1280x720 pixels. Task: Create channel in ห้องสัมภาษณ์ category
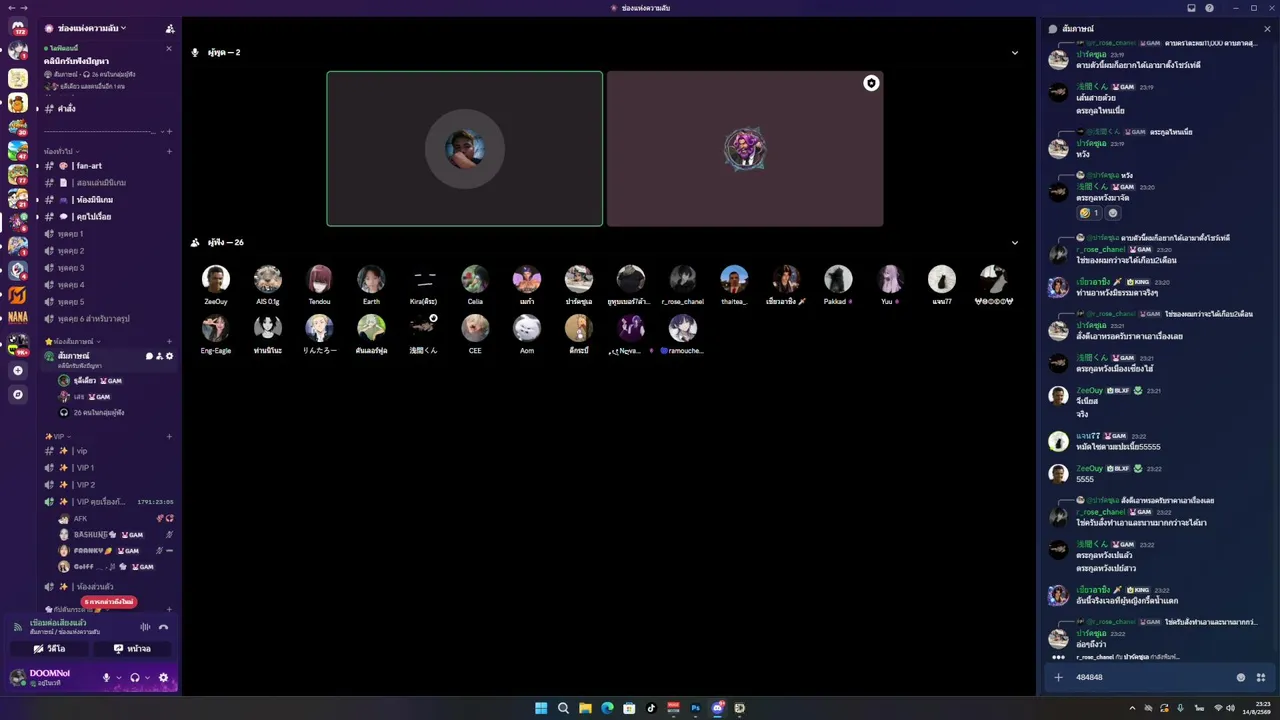point(169,342)
